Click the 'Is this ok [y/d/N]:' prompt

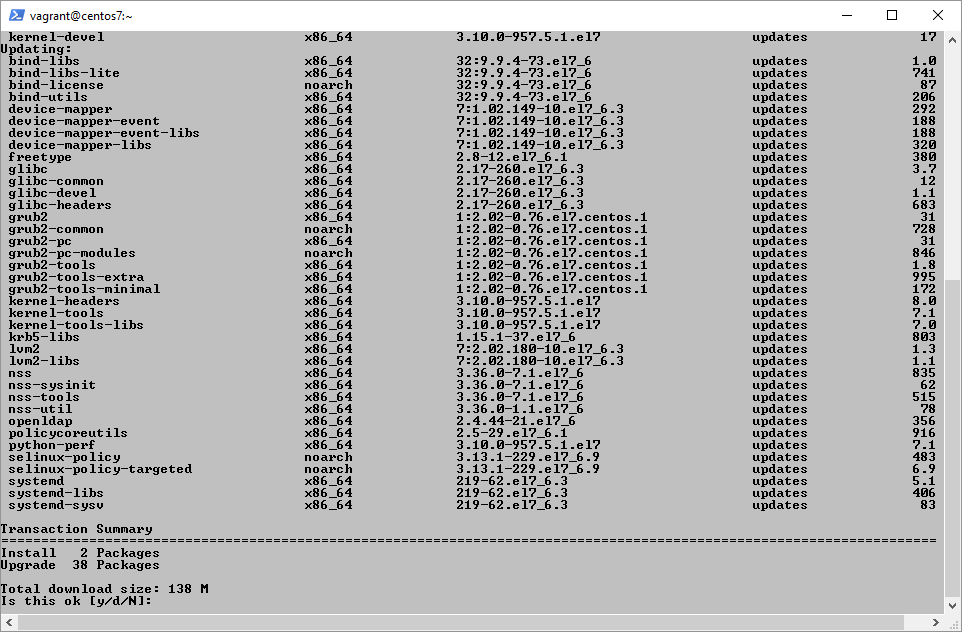click(x=76, y=601)
